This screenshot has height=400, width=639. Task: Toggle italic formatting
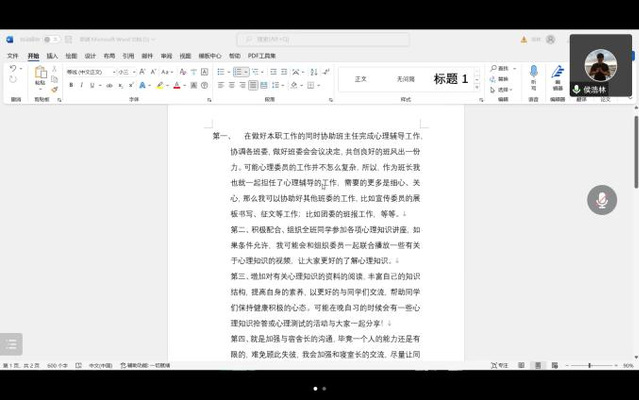[81, 86]
